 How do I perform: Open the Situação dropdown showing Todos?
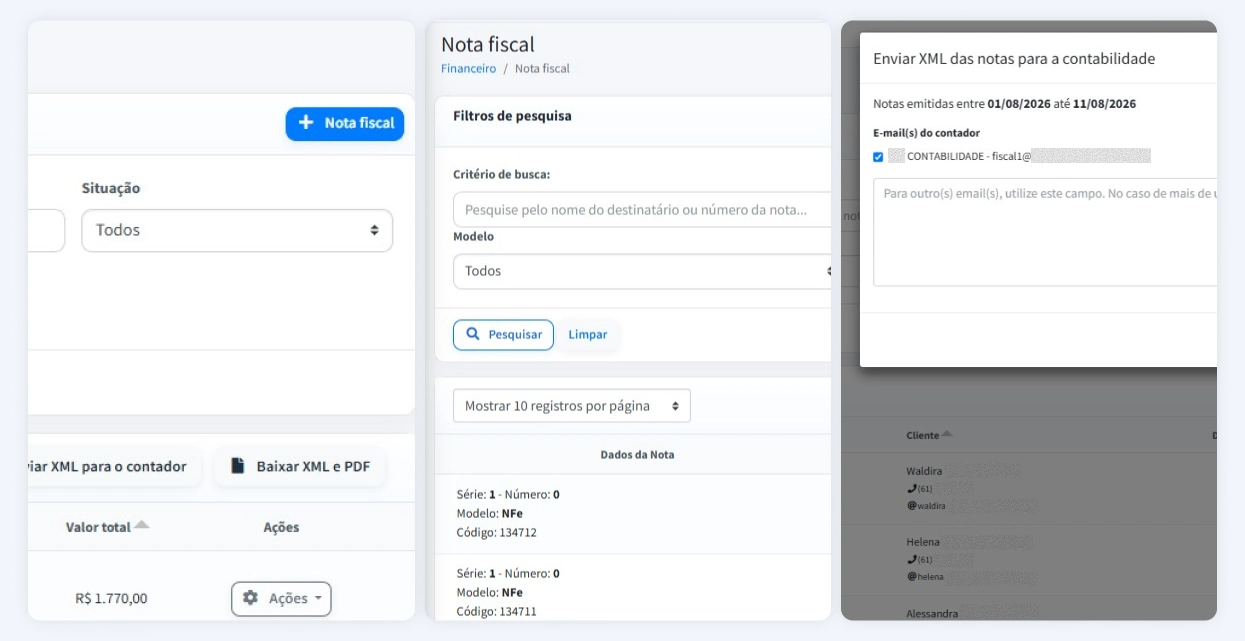click(x=237, y=230)
